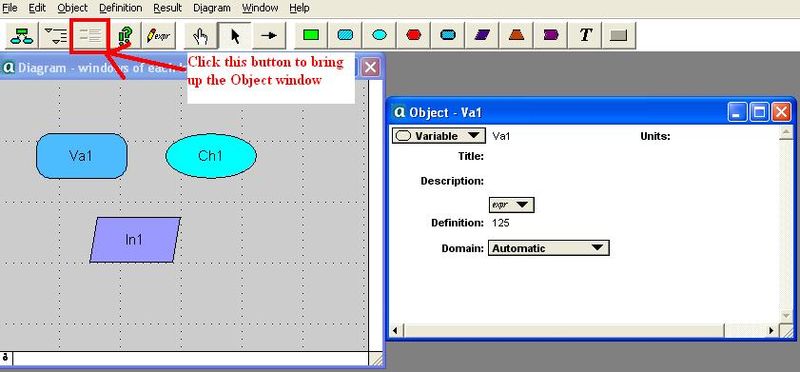Pick the hatched blue Variable node icon
Screen dimensions: 800x372
click(x=345, y=35)
